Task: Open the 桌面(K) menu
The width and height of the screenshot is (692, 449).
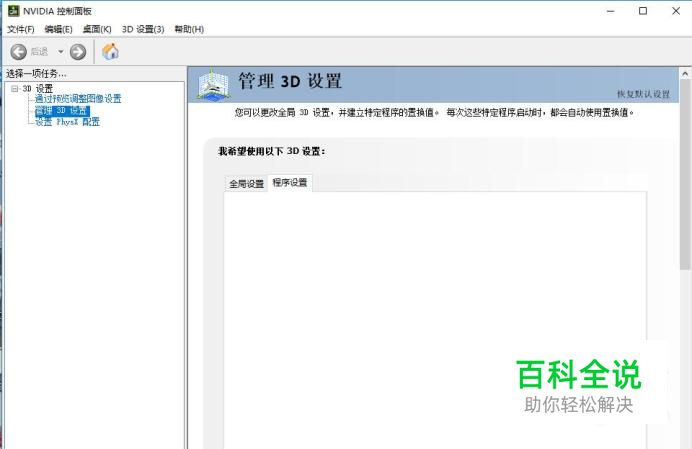Action: coord(97,29)
